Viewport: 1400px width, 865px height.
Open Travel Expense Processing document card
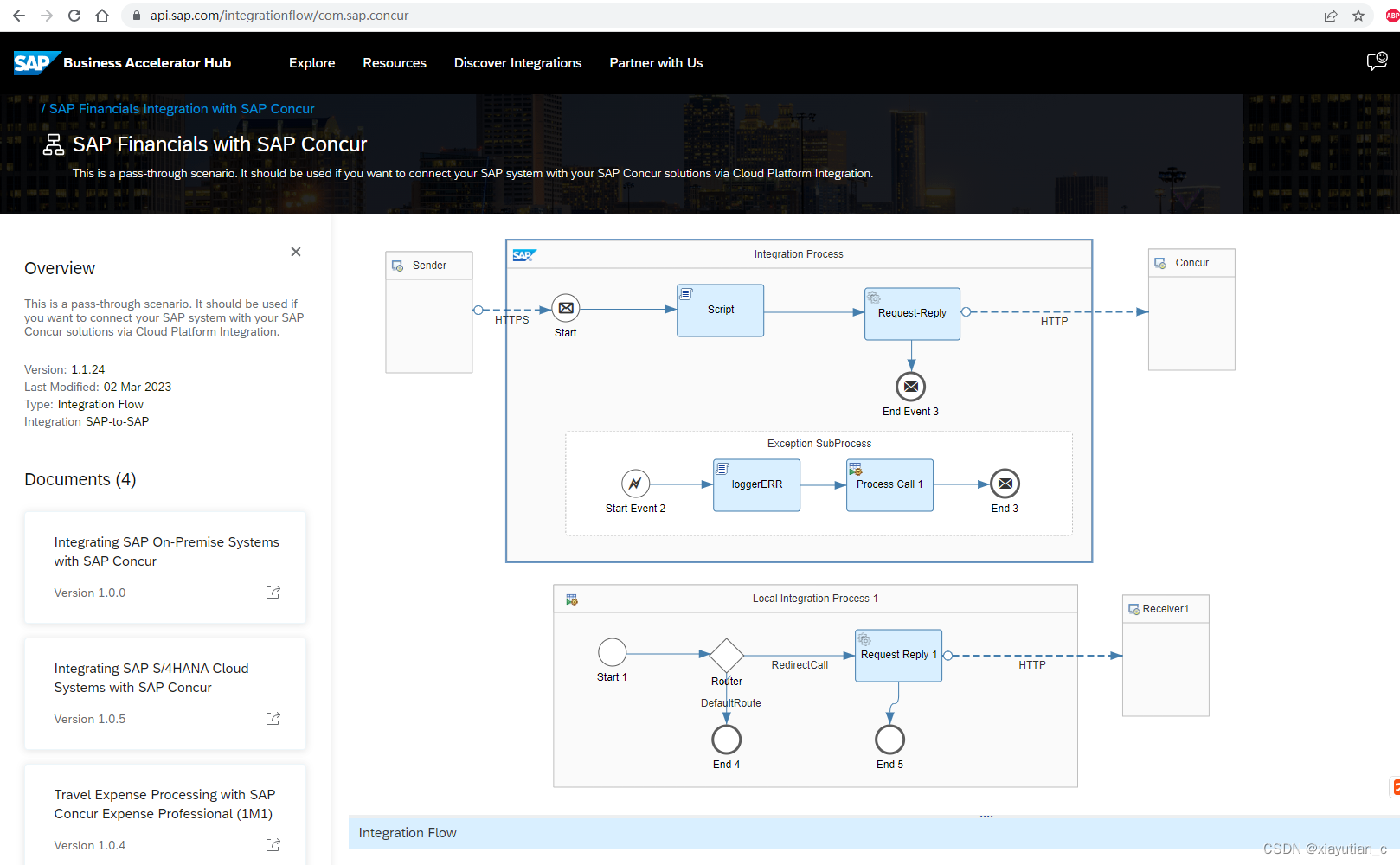click(x=165, y=815)
